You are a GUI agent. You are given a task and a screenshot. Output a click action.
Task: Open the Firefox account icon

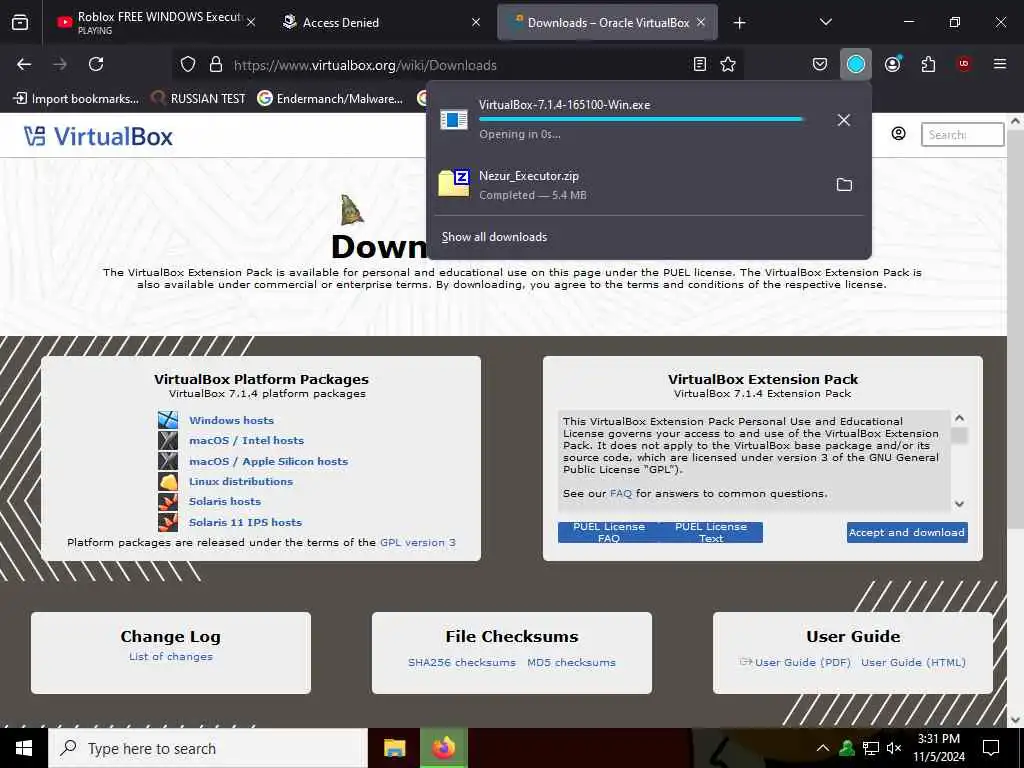coord(892,64)
